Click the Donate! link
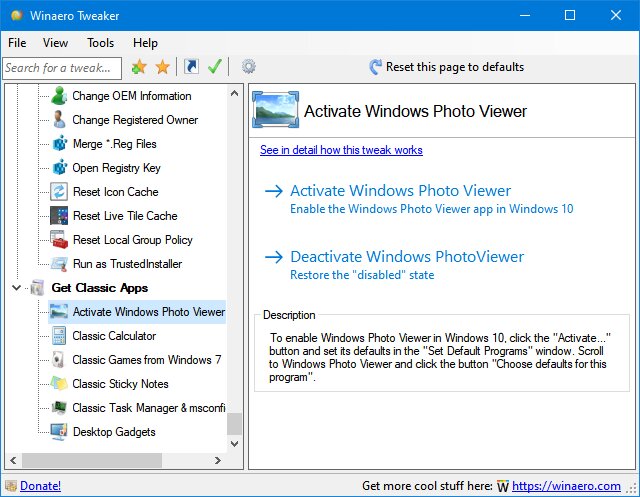640x497 pixels. pyautogui.click(x=40, y=486)
